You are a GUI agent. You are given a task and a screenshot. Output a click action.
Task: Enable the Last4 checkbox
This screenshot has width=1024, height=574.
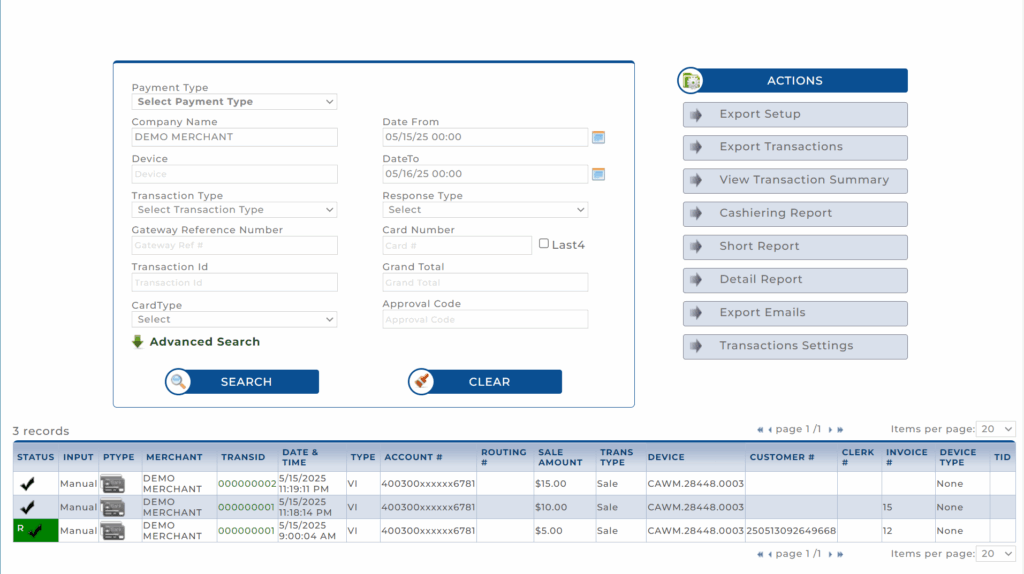coord(544,243)
